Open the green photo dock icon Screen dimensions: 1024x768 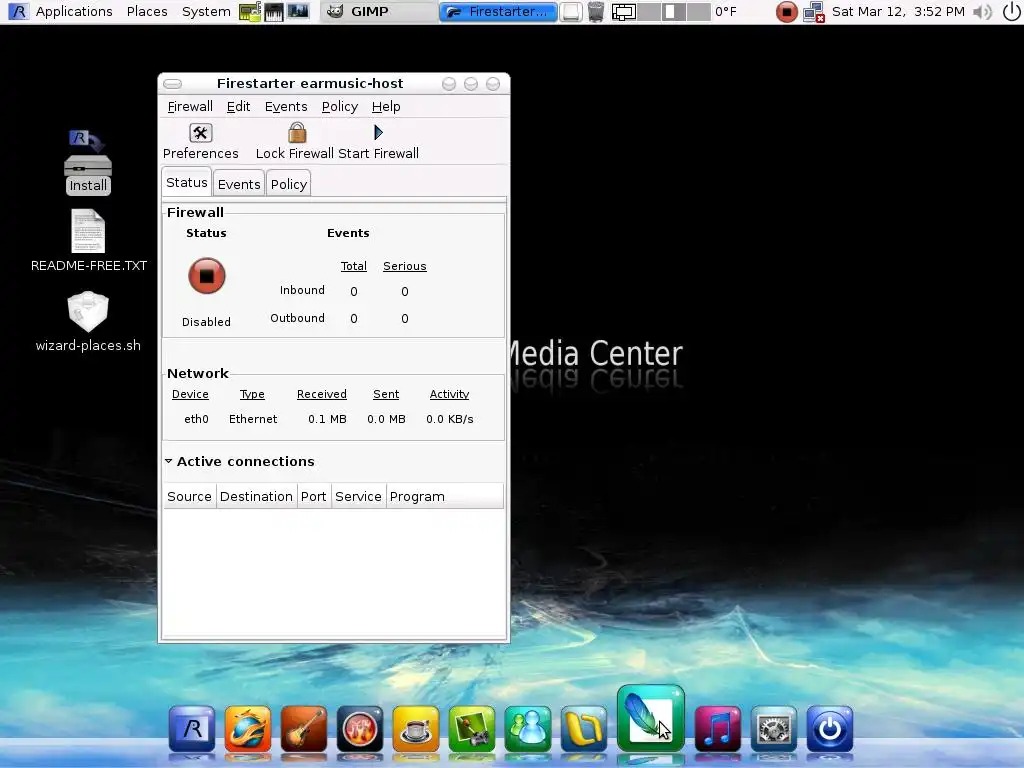(472, 728)
